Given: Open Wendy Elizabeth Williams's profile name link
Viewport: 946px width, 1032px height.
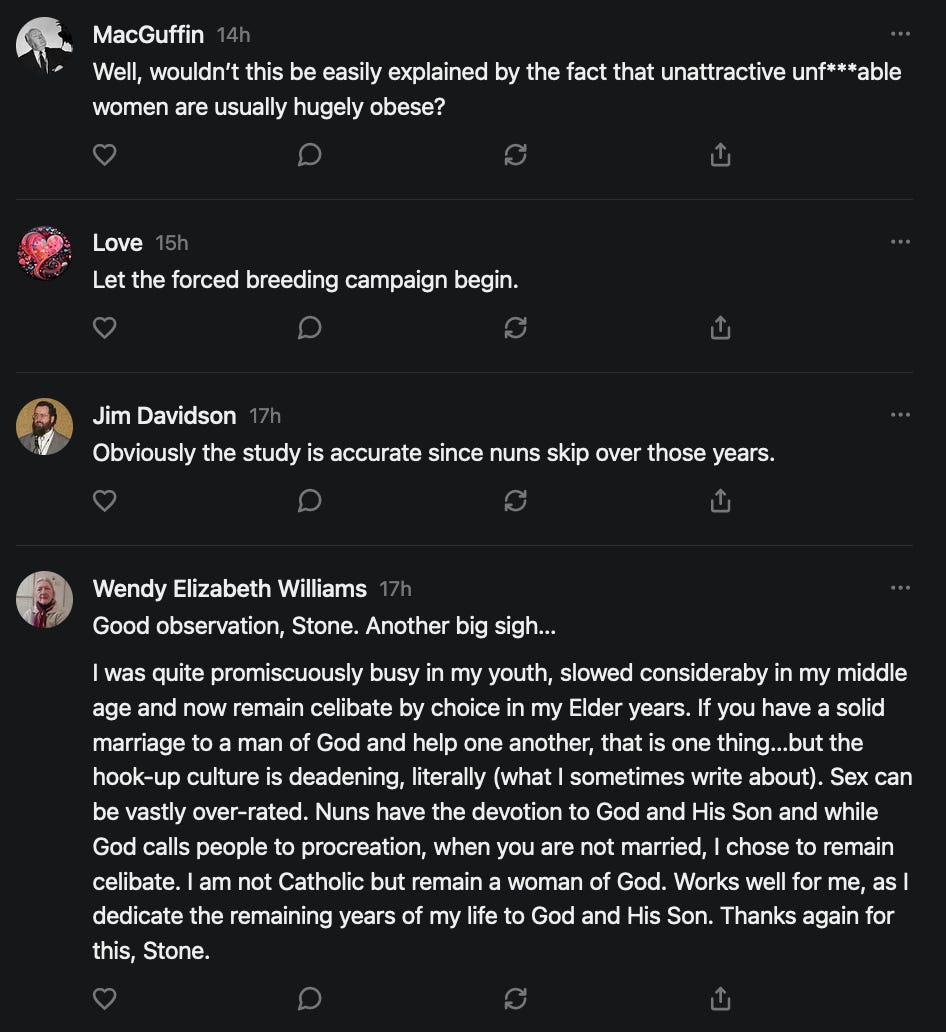Looking at the screenshot, I should coord(229,589).
